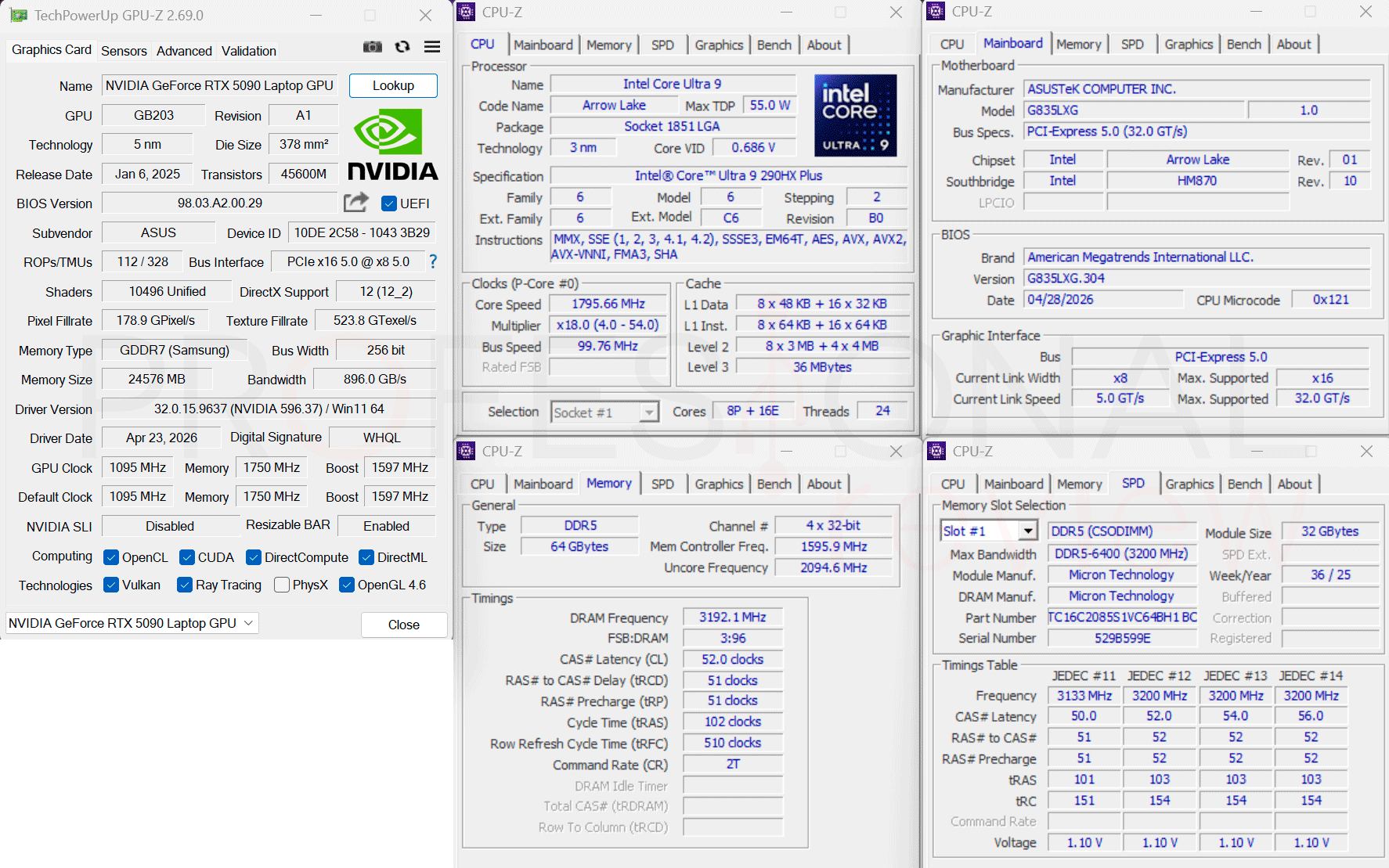
Task: Click the BIOS Version value G835LXG.304
Action: coord(1197,278)
